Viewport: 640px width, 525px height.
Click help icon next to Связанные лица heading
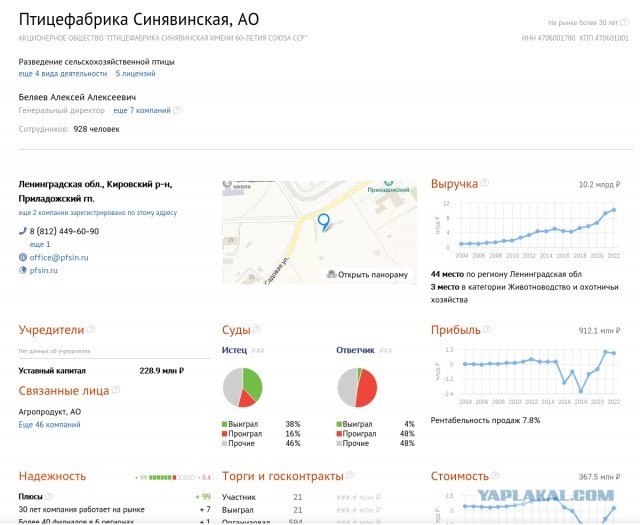(x=116, y=389)
